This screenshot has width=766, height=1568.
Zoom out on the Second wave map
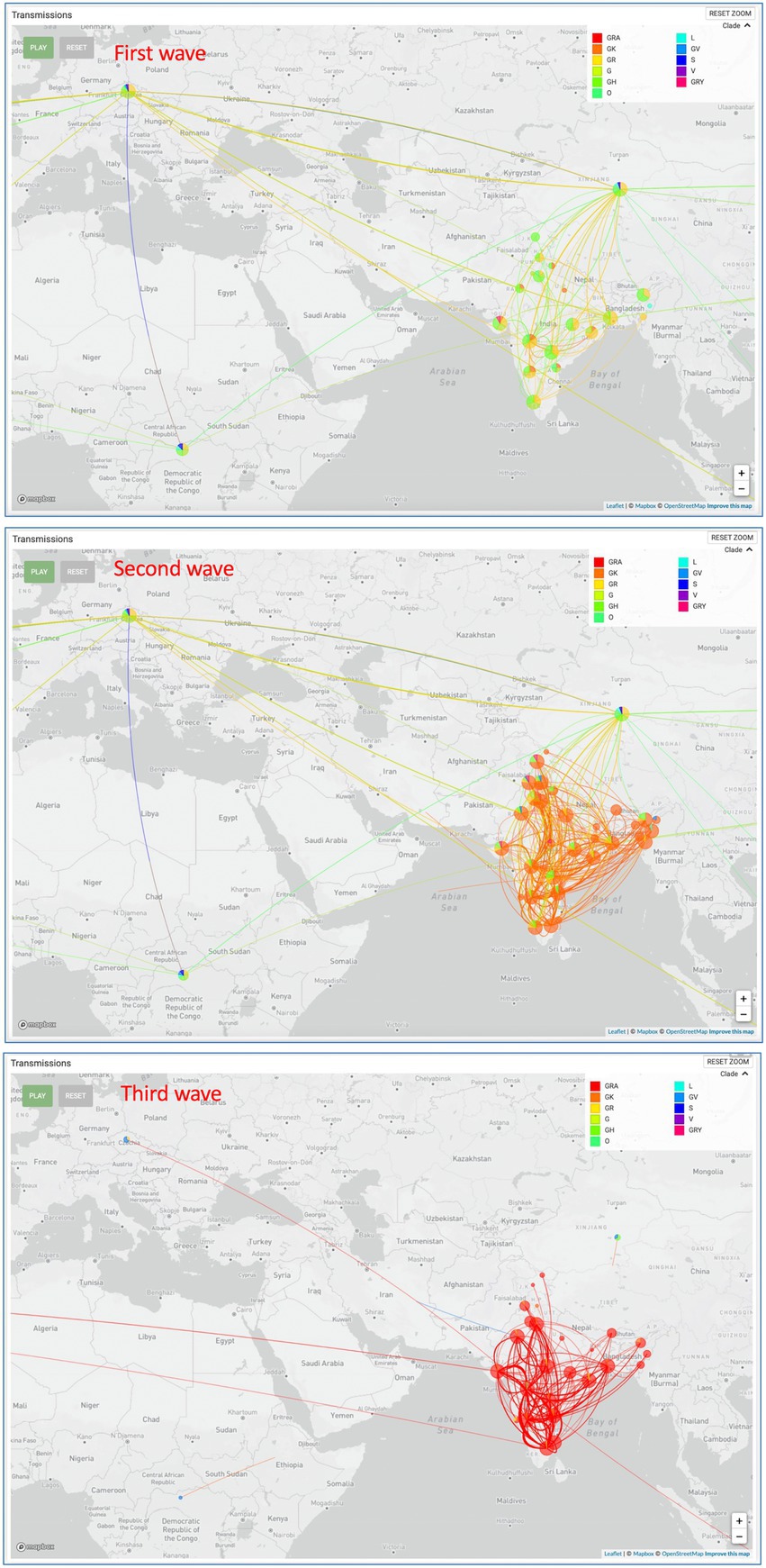(743, 1014)
